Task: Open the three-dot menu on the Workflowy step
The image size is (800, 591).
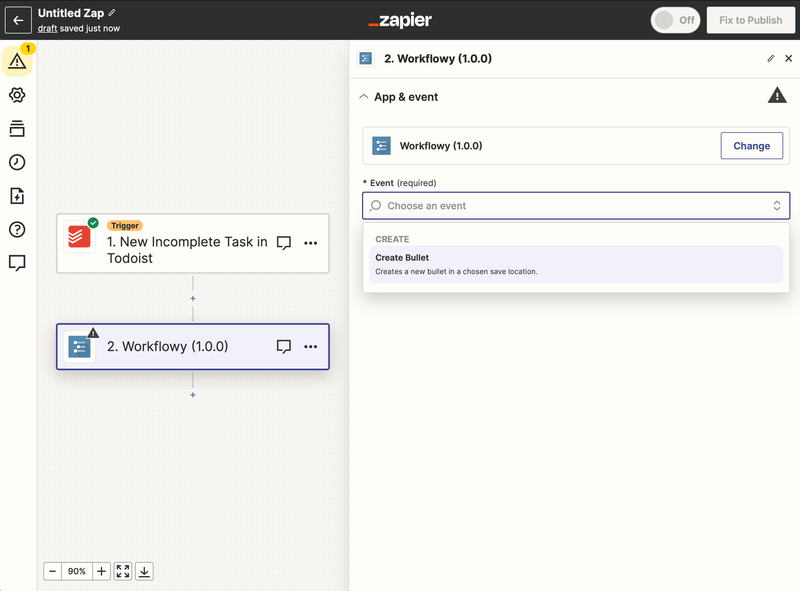Action: coord(312,346)
